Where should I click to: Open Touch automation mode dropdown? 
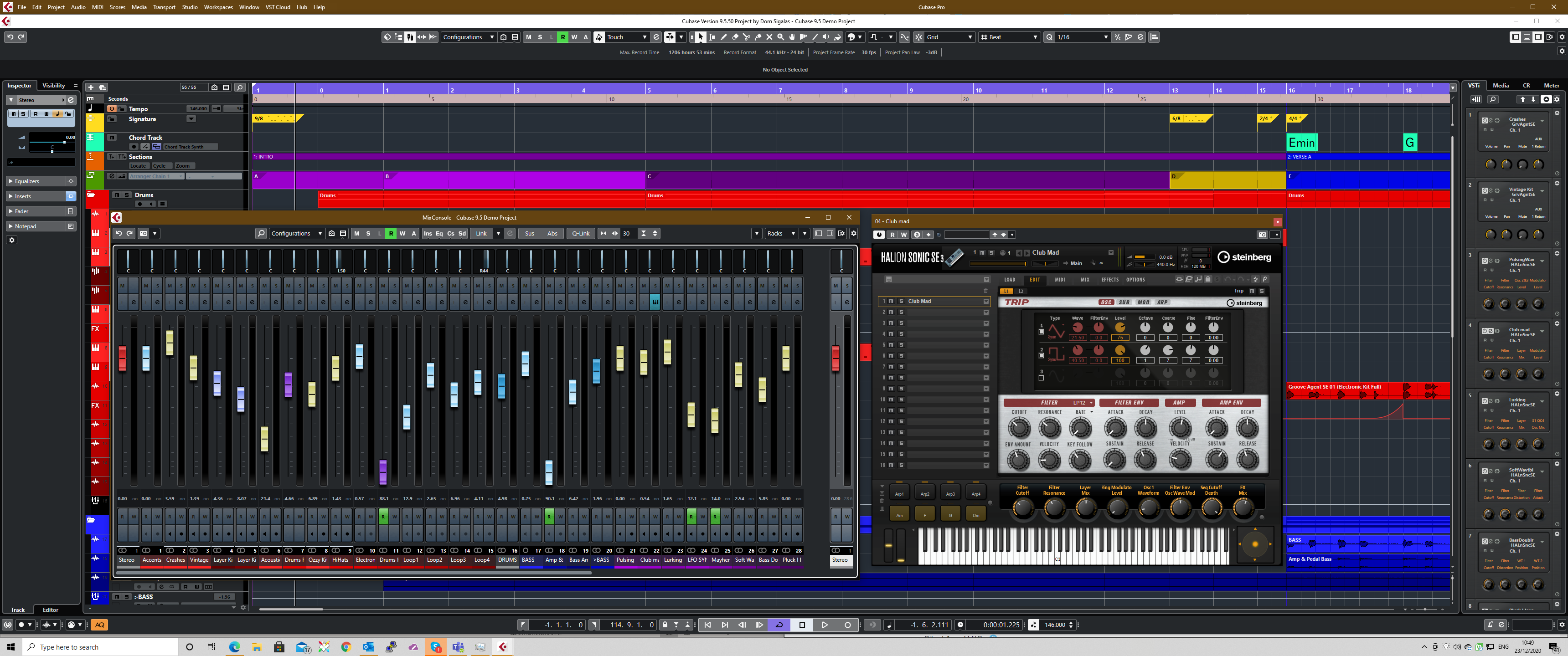[x=627, y=37]
